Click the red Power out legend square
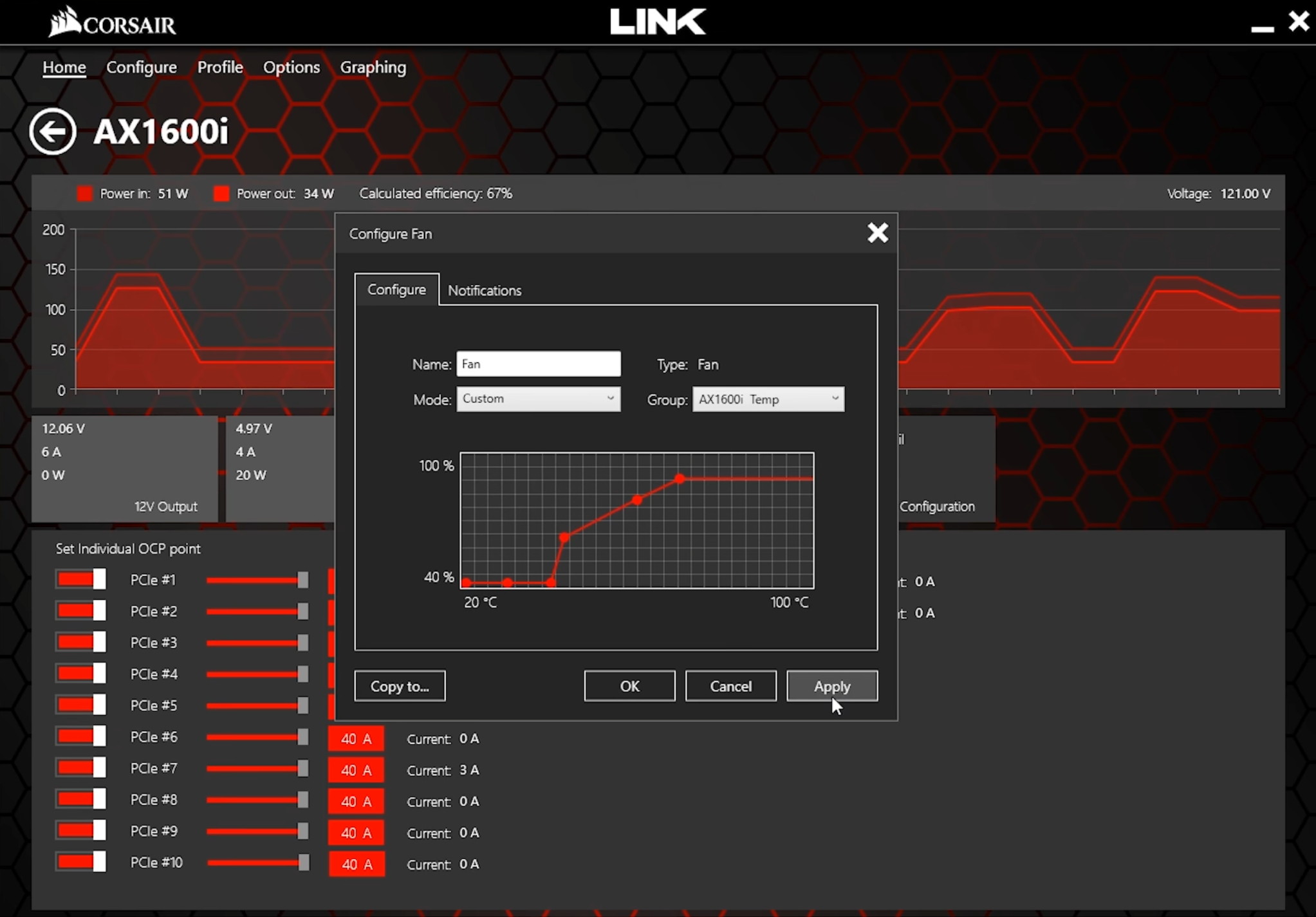1316x917 pixels. pos(221,194)
